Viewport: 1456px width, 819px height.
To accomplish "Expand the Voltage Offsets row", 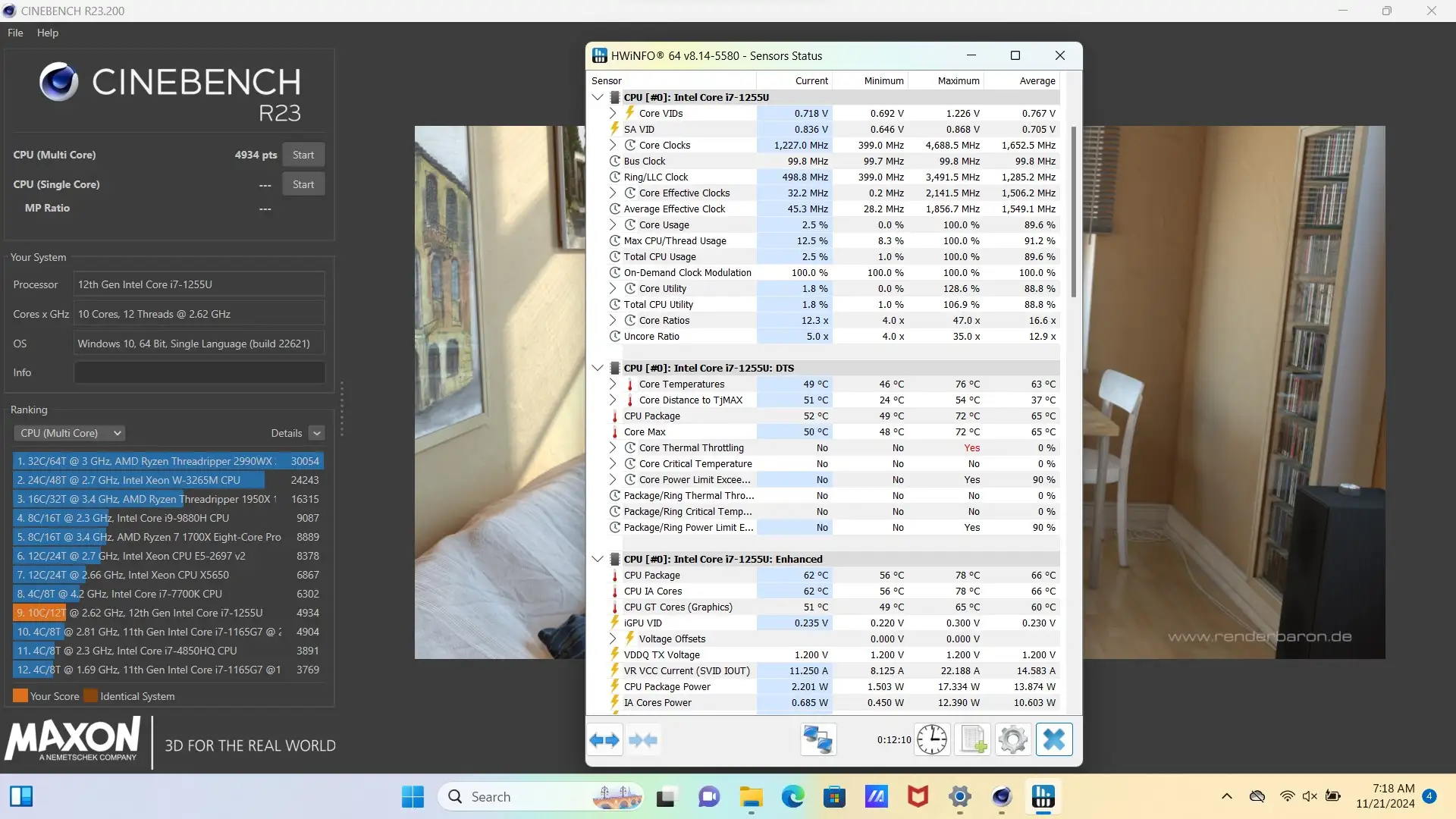I will [613, 639].
